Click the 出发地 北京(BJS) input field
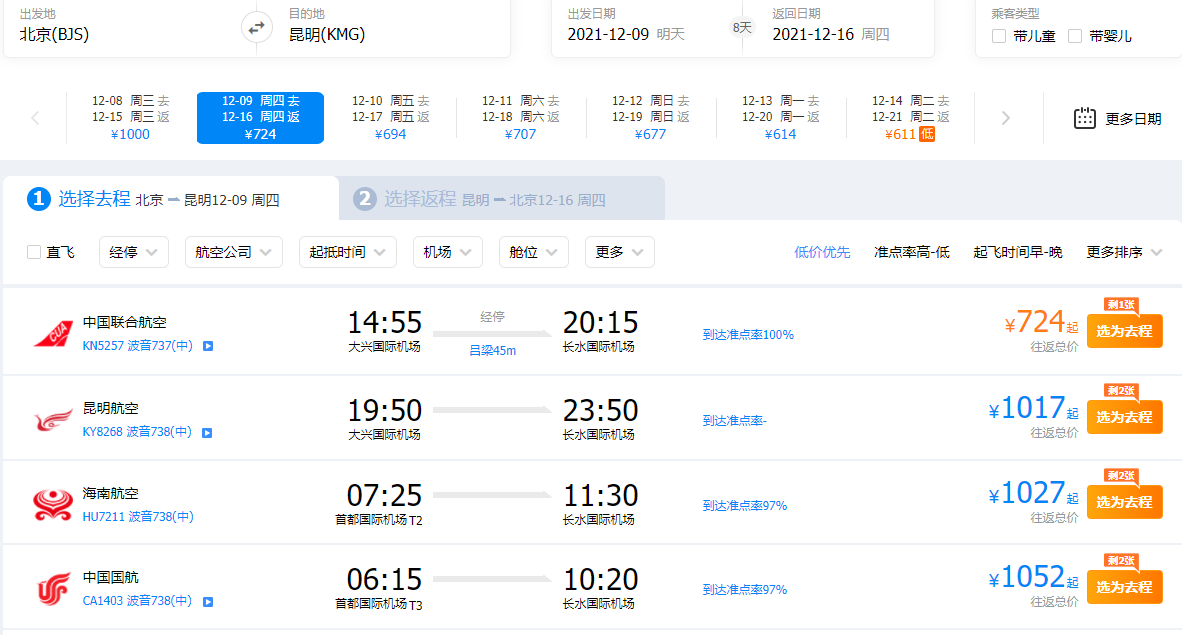 pos(120,34)
